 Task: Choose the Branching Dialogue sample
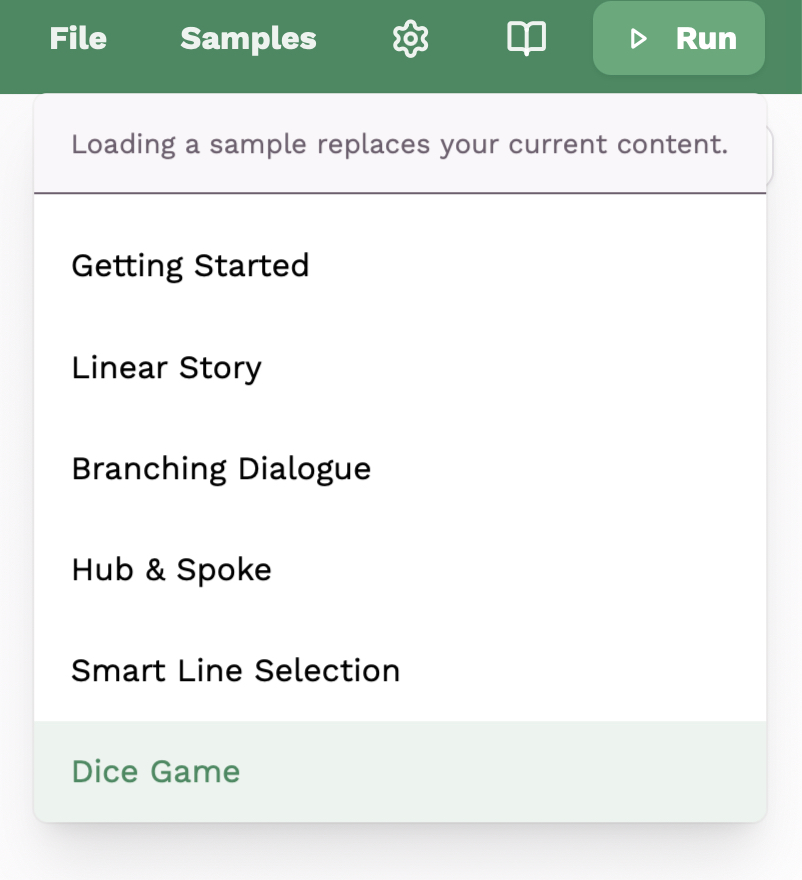point(221,469)
